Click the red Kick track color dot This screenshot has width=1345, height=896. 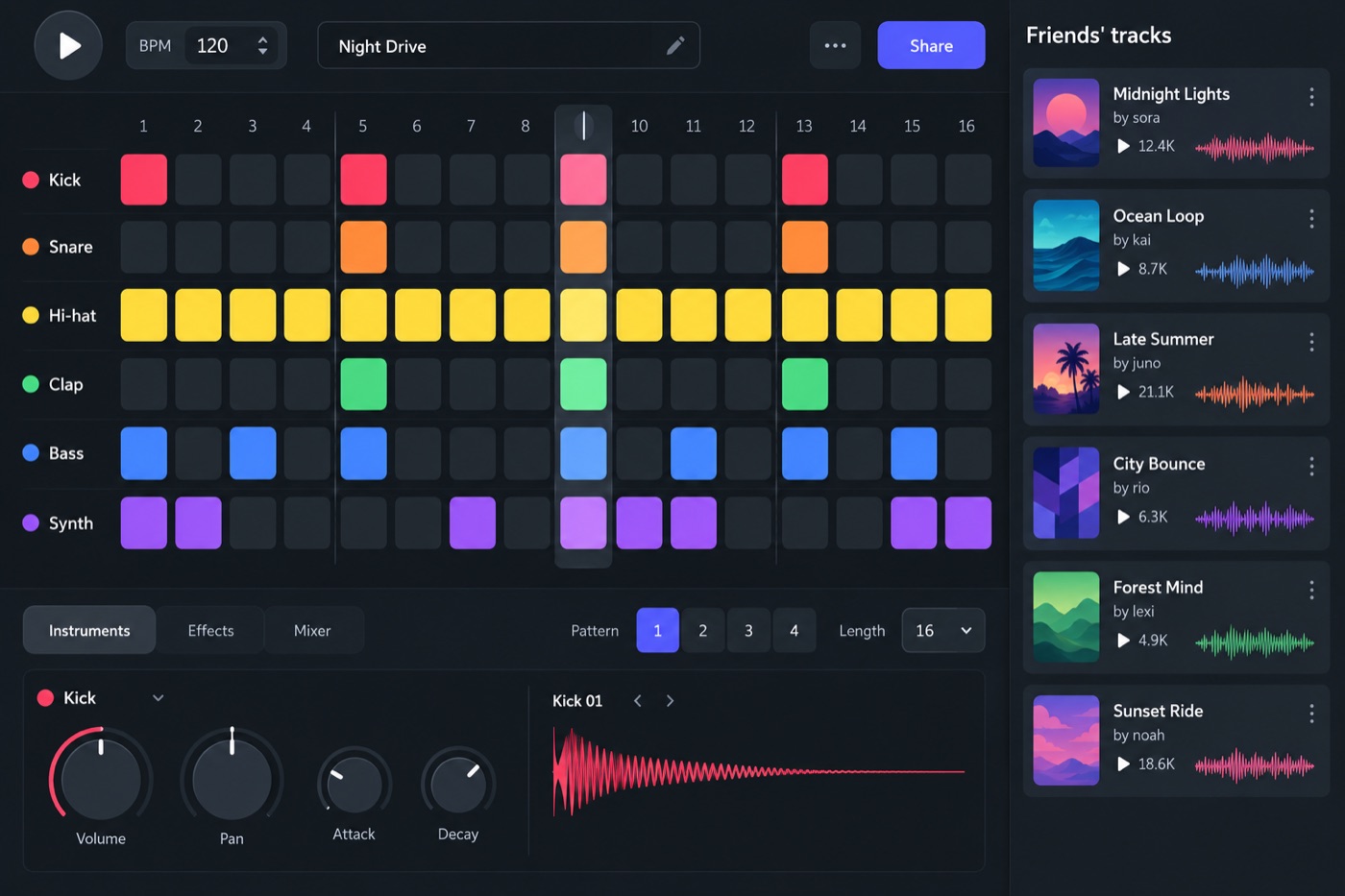point(31,180)
